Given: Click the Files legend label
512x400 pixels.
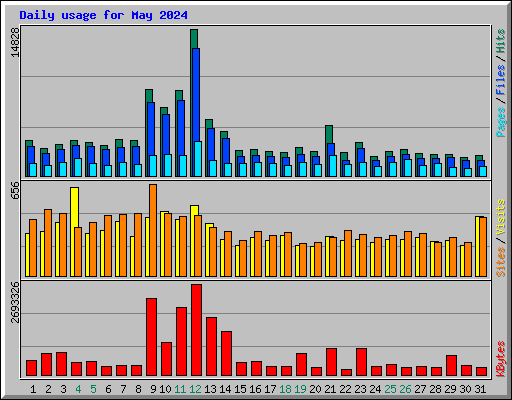Looking at the screenshot, I should pos(501,80).
